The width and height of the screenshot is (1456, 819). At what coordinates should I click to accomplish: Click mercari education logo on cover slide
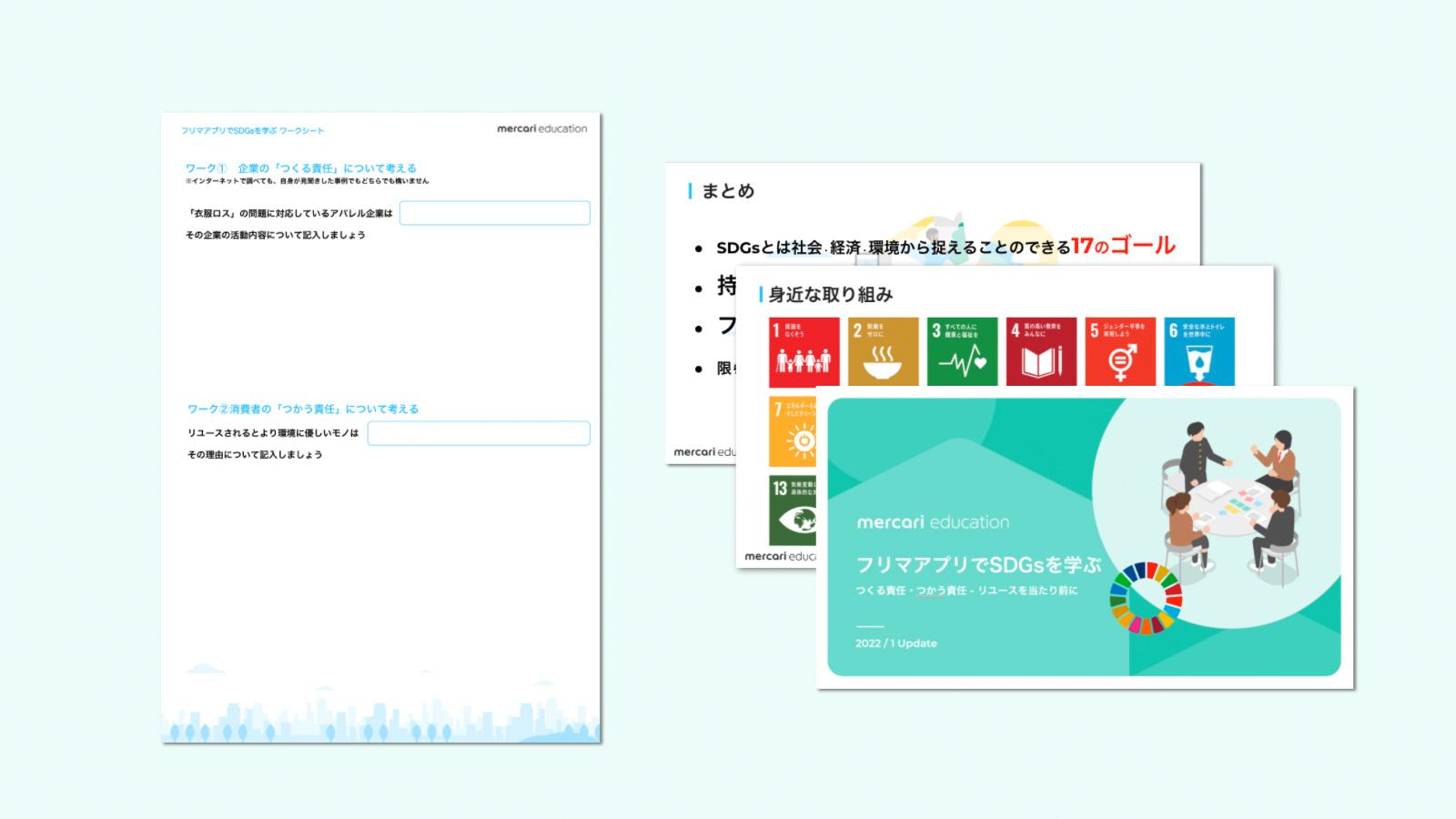933,522
